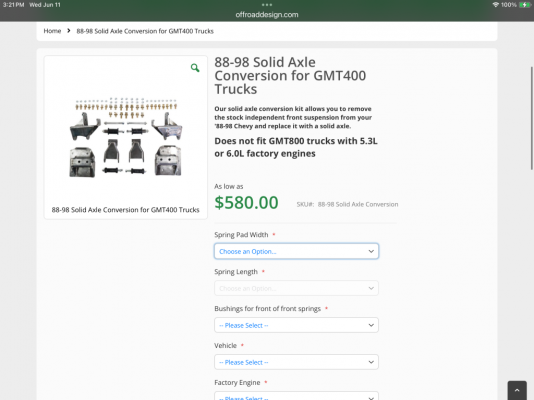
Task: Click the 88-98 Solid Axle Conversion breadcrumb
Action: (145, 31)
